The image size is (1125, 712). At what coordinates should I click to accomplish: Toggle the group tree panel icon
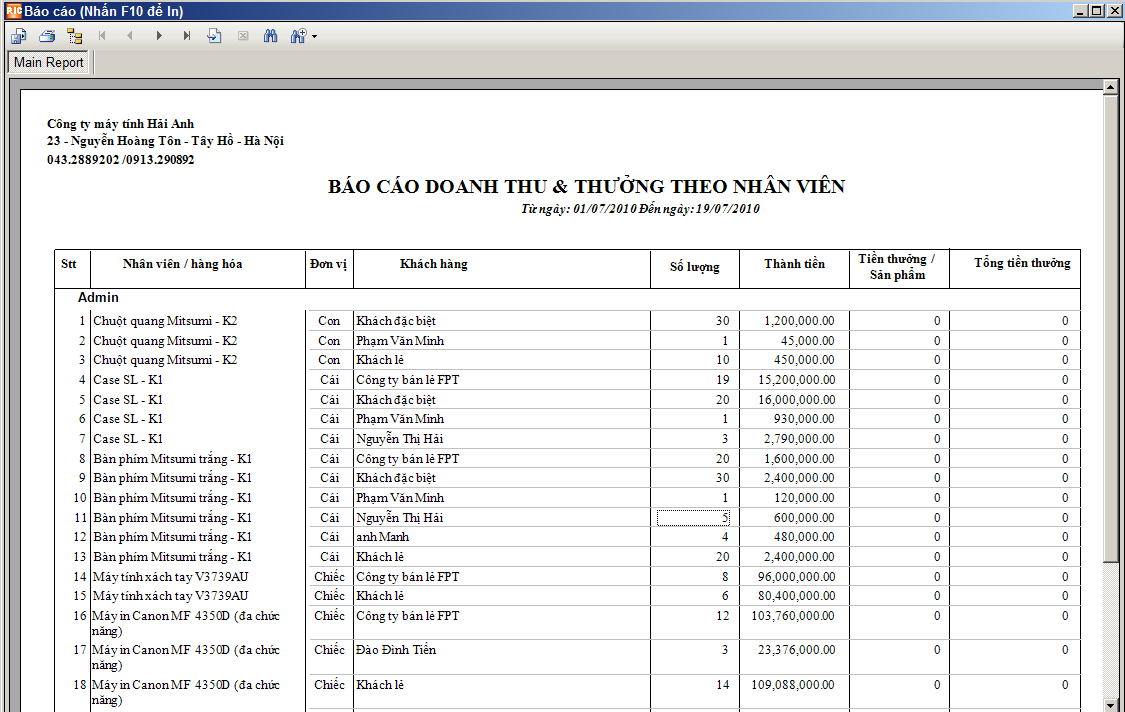coord(75,36)
